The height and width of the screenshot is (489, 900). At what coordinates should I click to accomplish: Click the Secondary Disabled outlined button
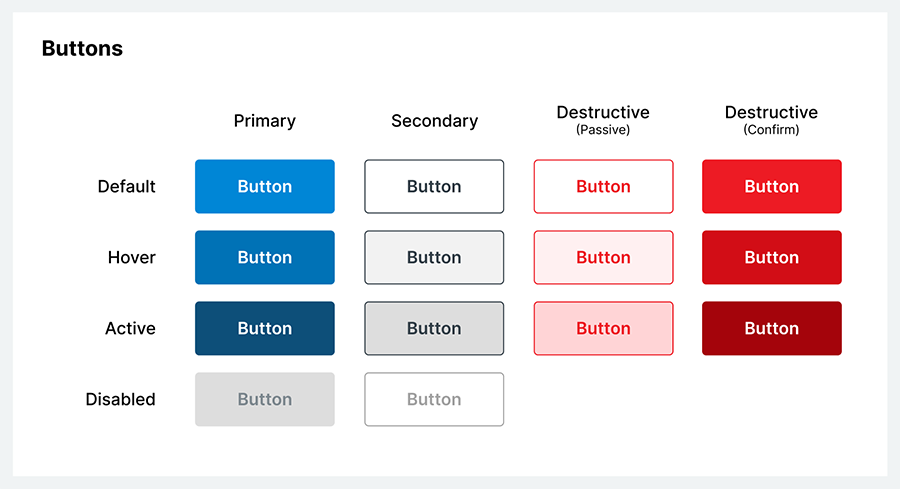(x=434, y=399)
